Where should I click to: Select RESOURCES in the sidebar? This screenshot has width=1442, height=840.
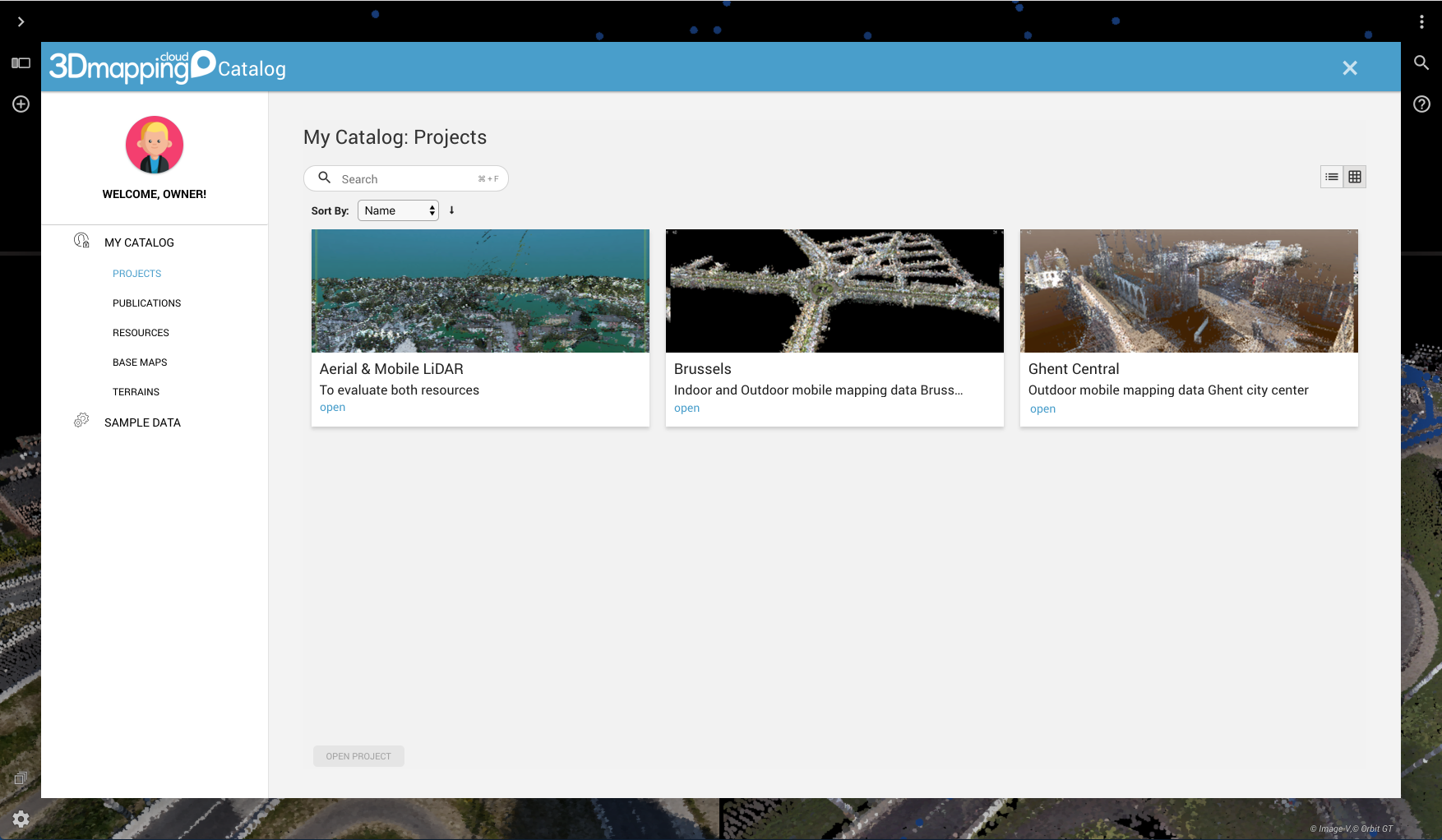[141, 333]
